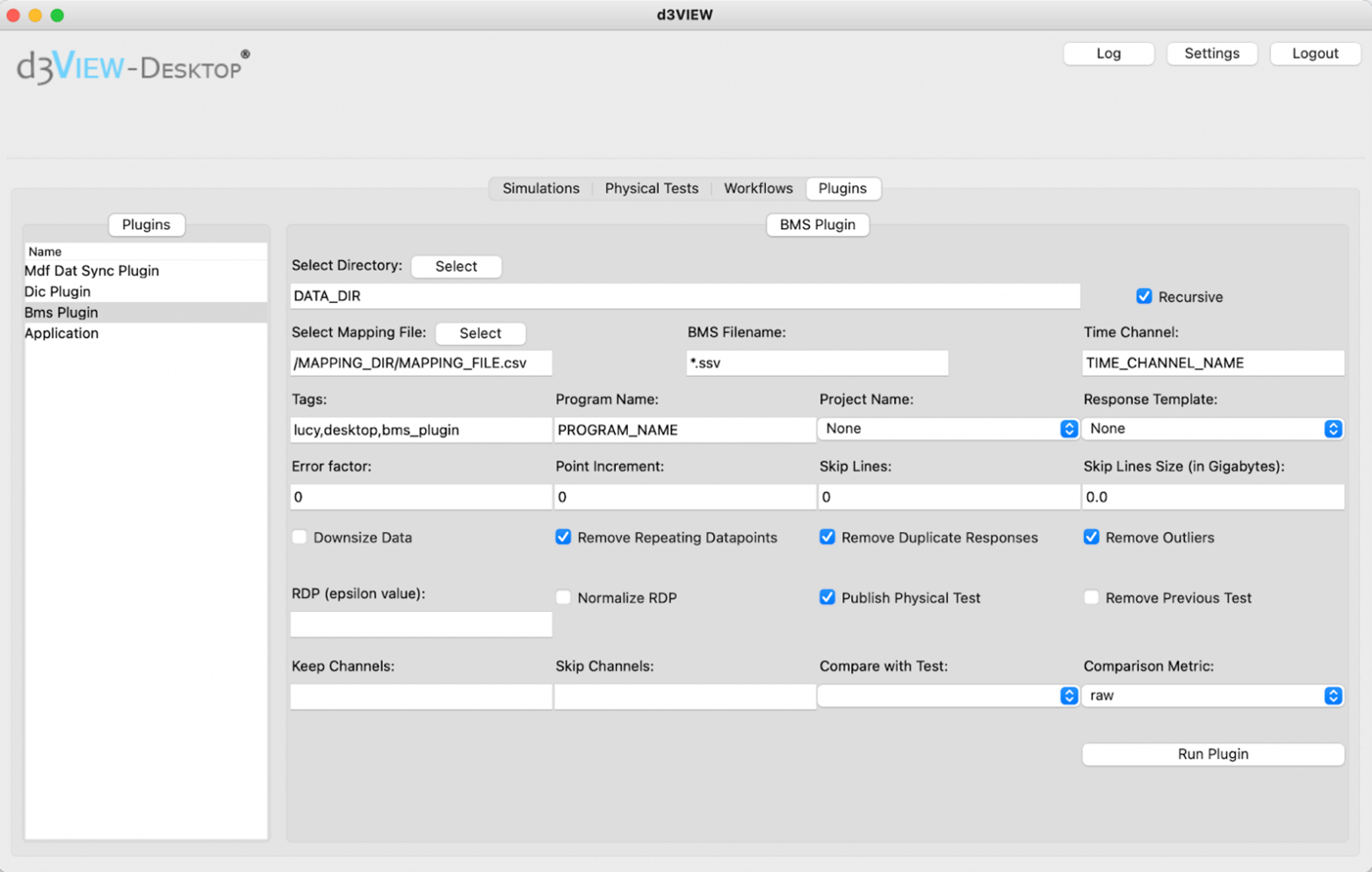
Task: Go to the Workflows tab
Action: click(x=757, y=189)
